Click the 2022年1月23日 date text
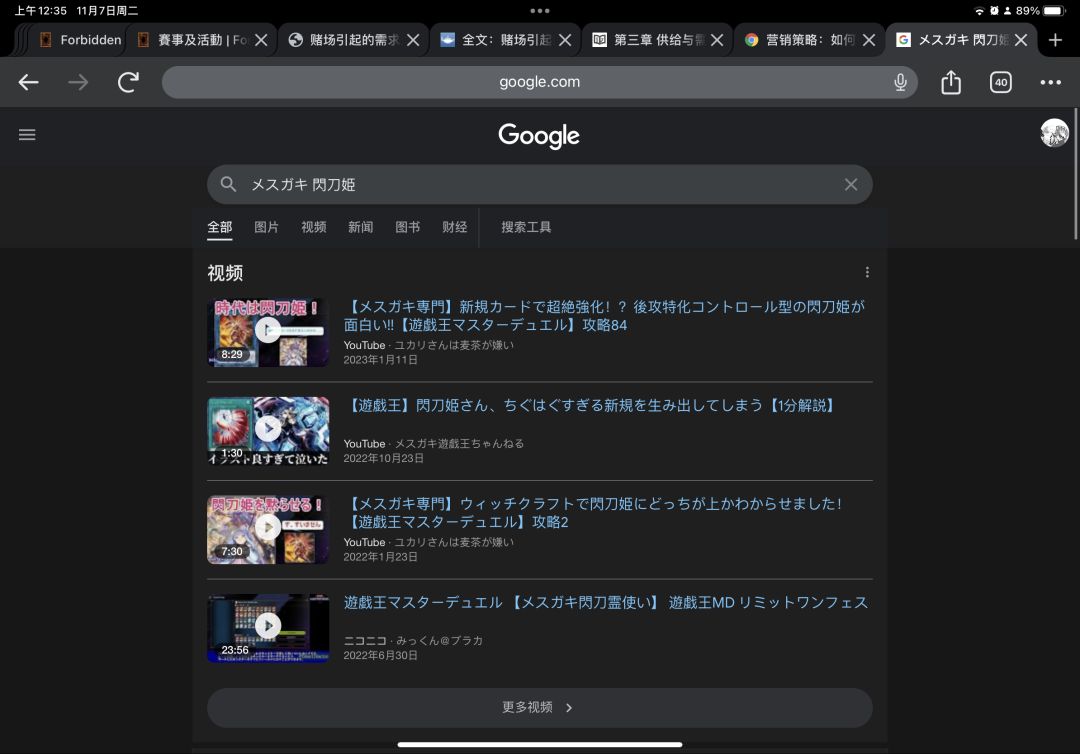 [380, 557]
